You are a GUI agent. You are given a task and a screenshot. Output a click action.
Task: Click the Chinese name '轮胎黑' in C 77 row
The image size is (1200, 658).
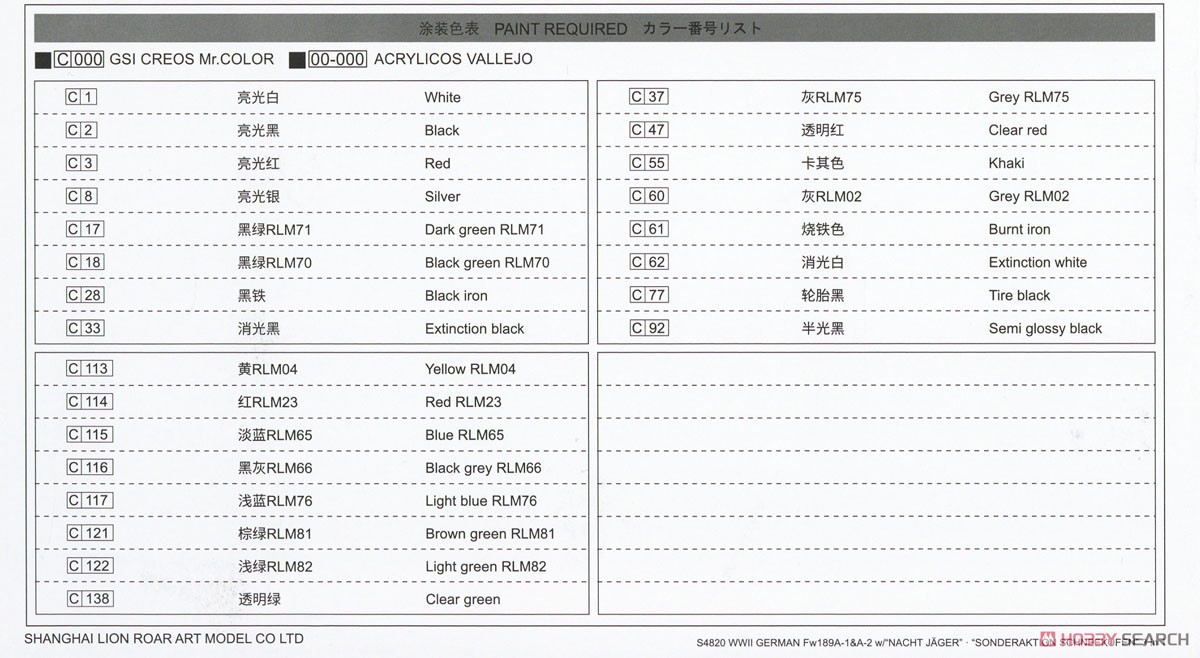coord(822,295)
